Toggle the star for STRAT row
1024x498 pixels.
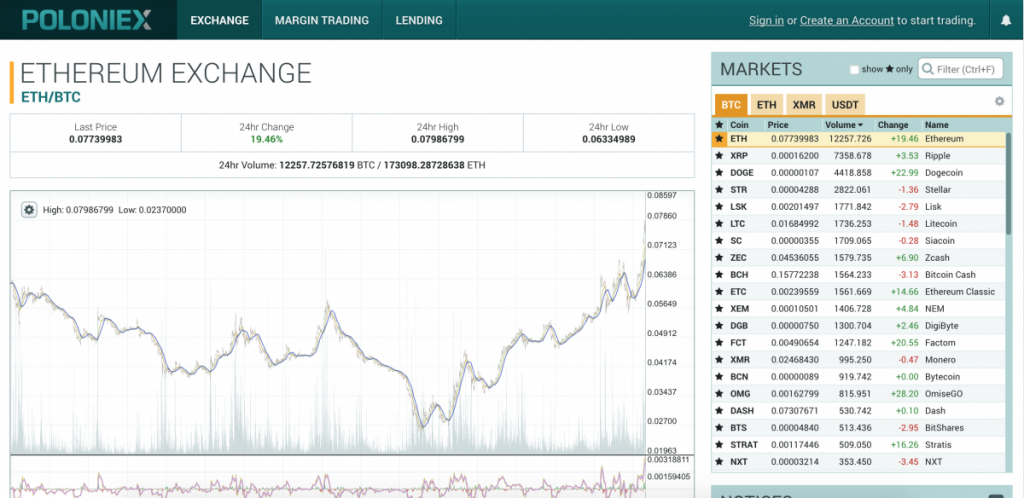tap(719, 444)
